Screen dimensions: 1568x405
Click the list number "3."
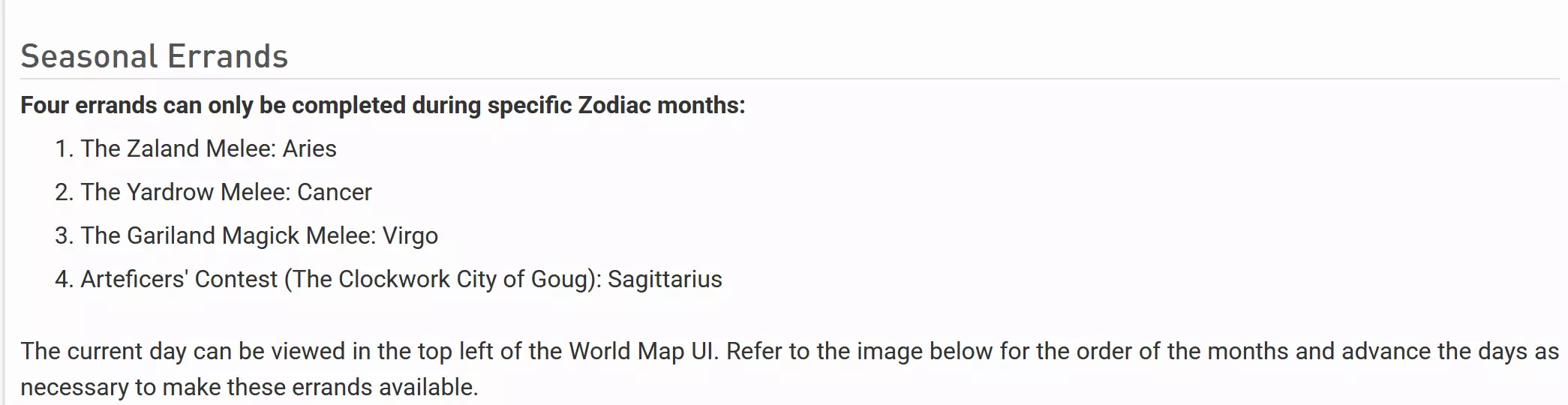coord(64,235)
